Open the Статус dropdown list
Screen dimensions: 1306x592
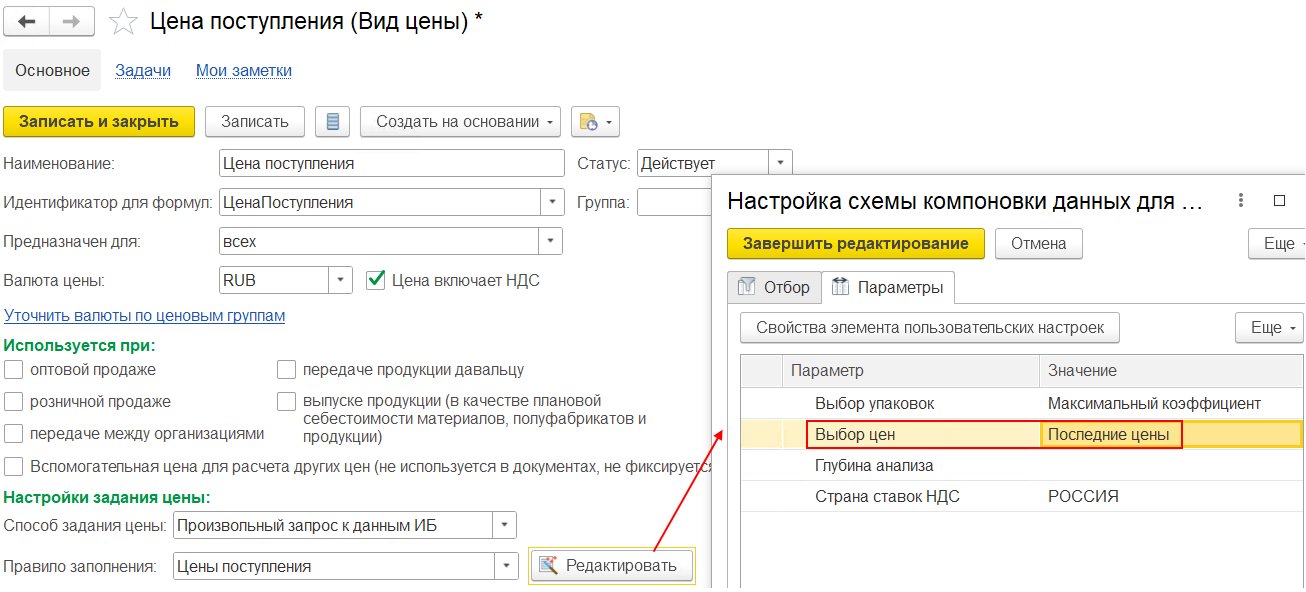[x=780, y=163]
